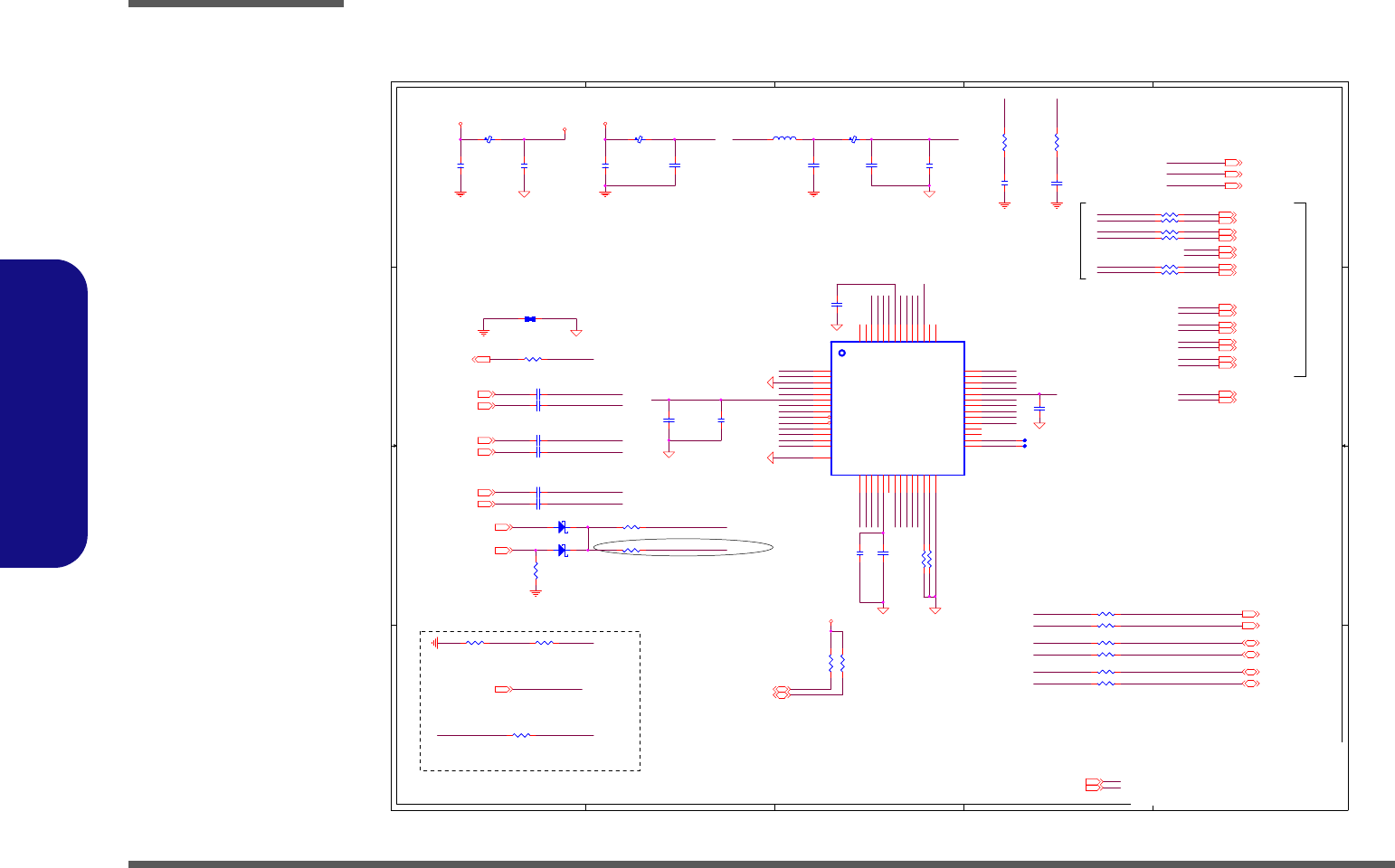Image resolution: width=1395 pixels, height=868 pixels.
Task: Click the dark blue chapter tab on page edge
Action: click(43, 413)
